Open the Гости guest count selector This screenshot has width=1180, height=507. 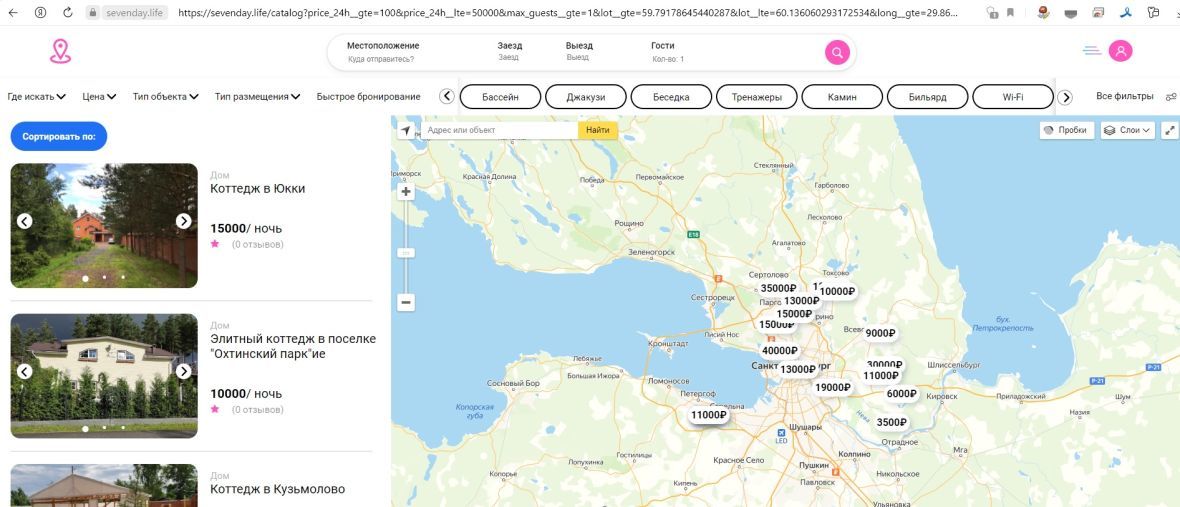click(x=668, y=51)
